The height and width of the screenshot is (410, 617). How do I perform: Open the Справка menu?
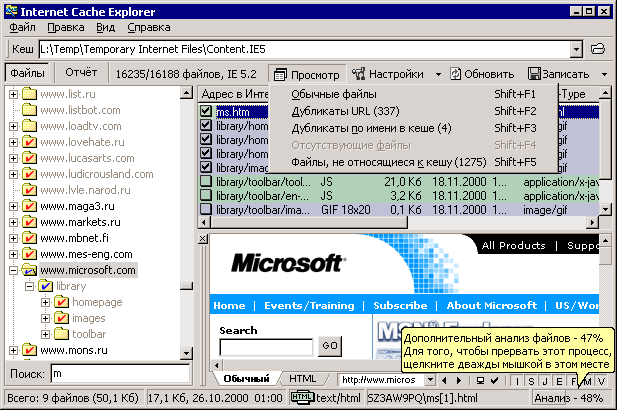coord(149,28)
